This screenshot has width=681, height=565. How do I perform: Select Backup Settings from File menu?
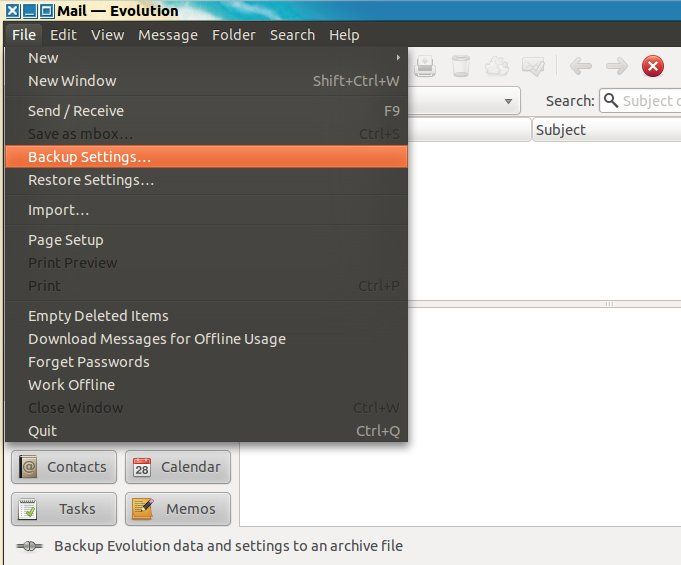click(x=90, y=157)
